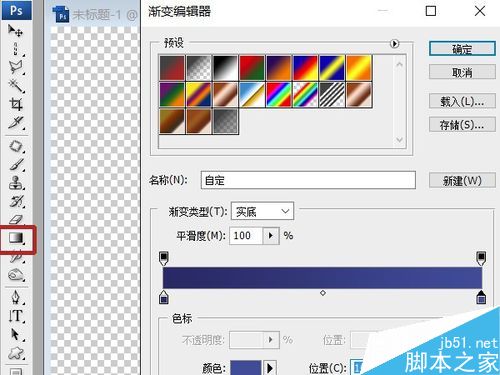Select the Clone Stamp tool

point(15,183)
